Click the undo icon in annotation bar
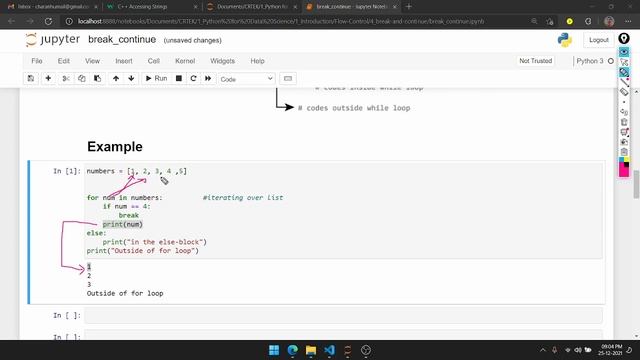 click(x=624, y=112)
